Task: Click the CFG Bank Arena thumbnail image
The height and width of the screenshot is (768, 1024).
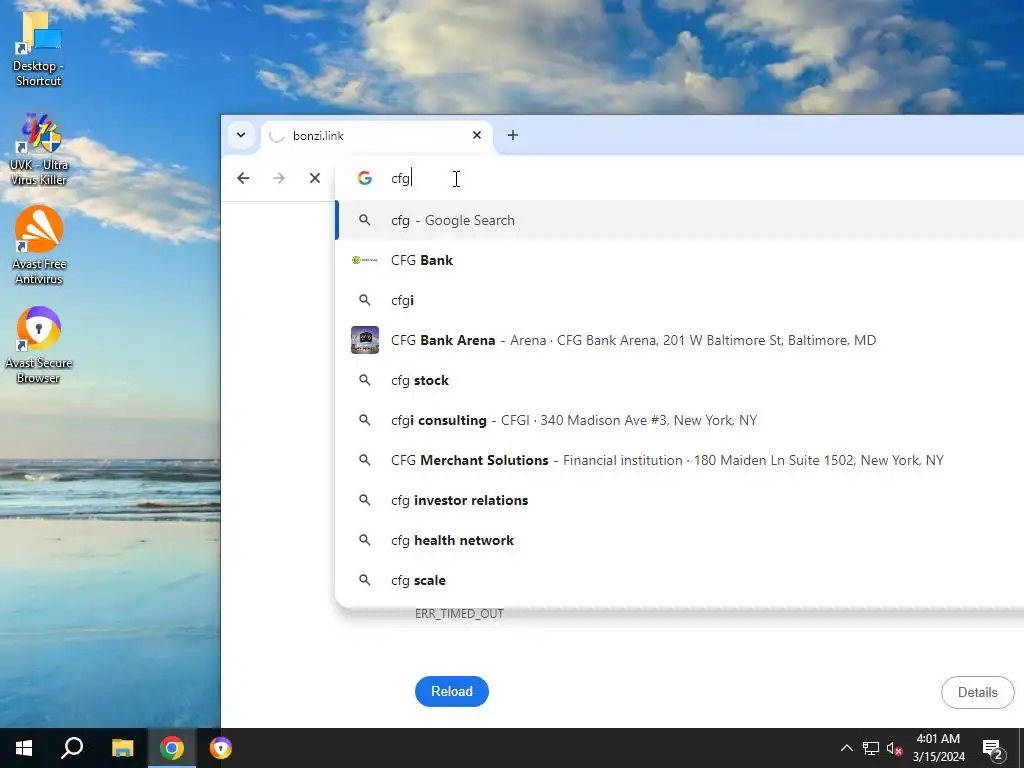Action: 364,340
